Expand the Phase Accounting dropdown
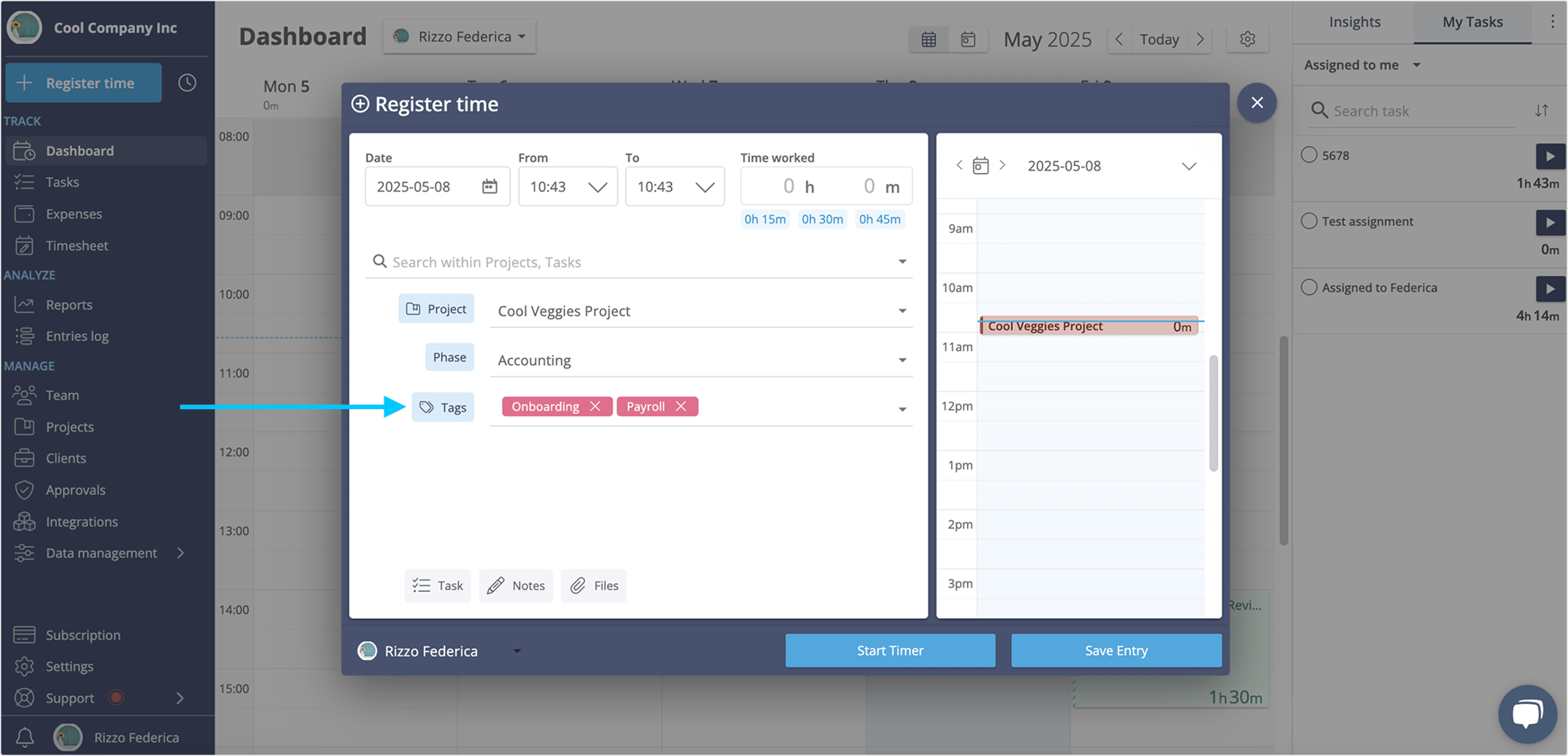Image resolution: width=1568 pixels, height=756 pixels. [x=902, y=360]
